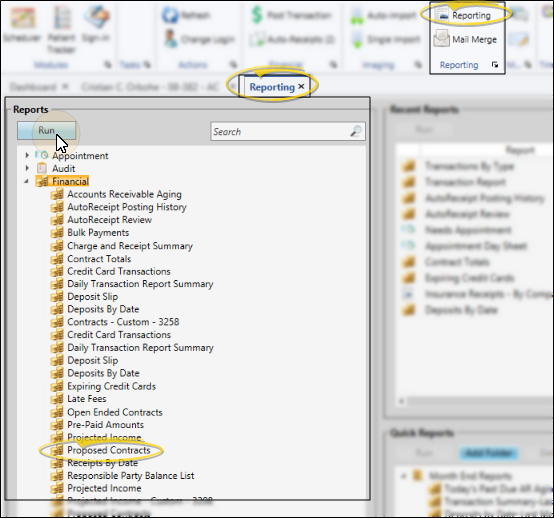
Task: Click the Audit category clipboard icon
Action: 42,168
